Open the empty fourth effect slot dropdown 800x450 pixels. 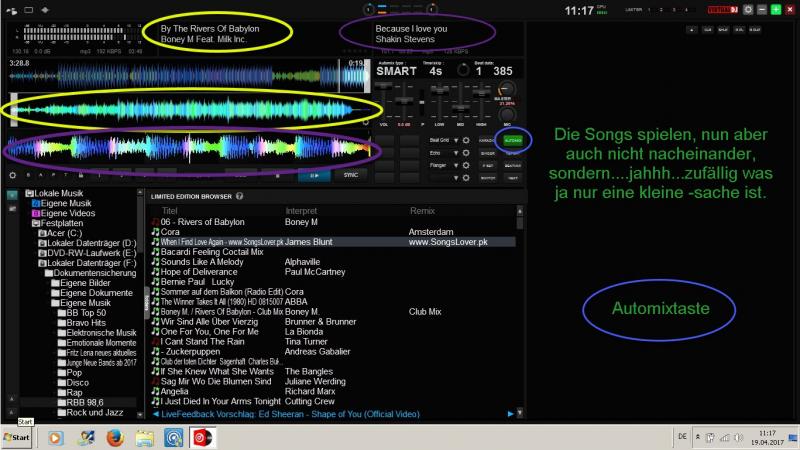[456, 178]
